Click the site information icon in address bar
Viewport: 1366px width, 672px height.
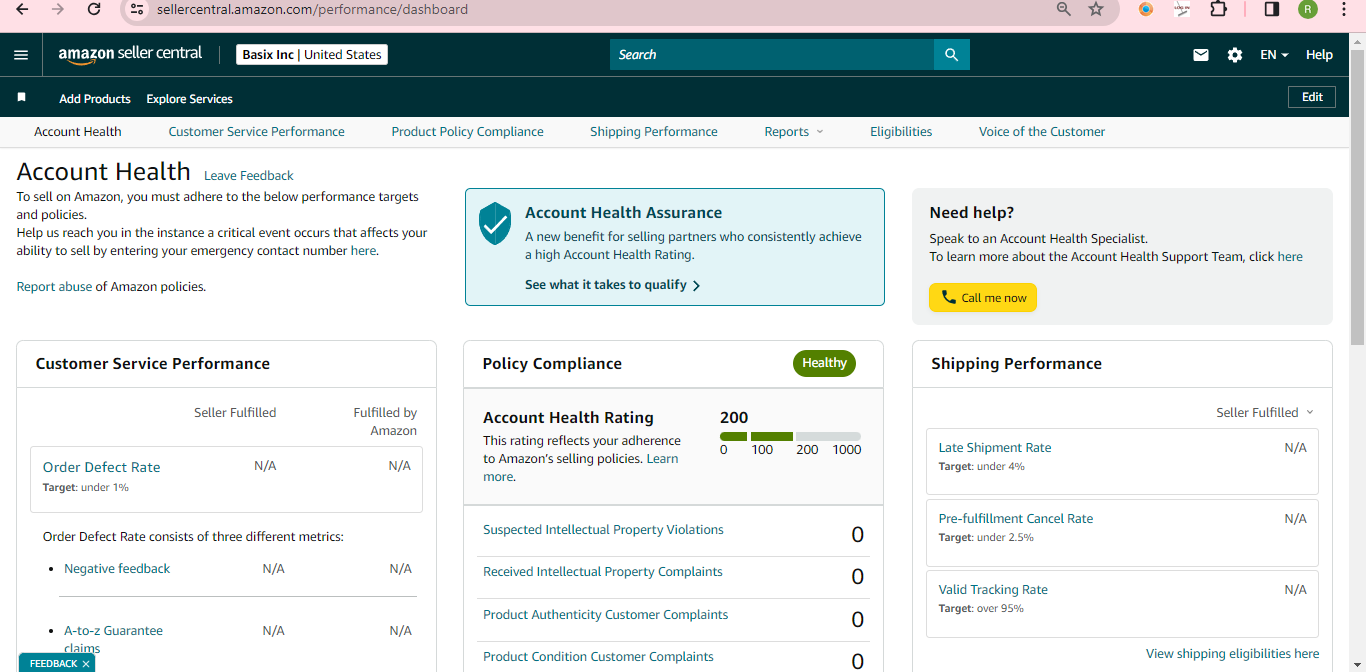pyautogui.click(x=138, y=9)
